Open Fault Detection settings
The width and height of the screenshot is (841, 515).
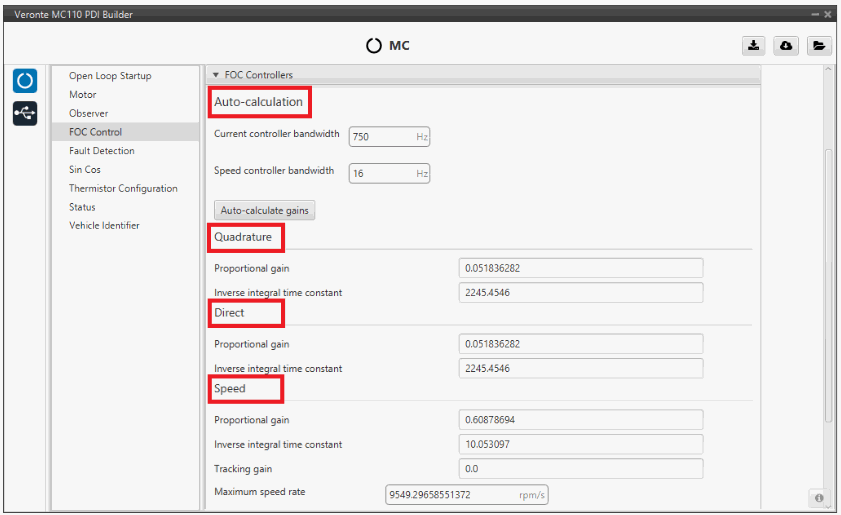(101, 151)
